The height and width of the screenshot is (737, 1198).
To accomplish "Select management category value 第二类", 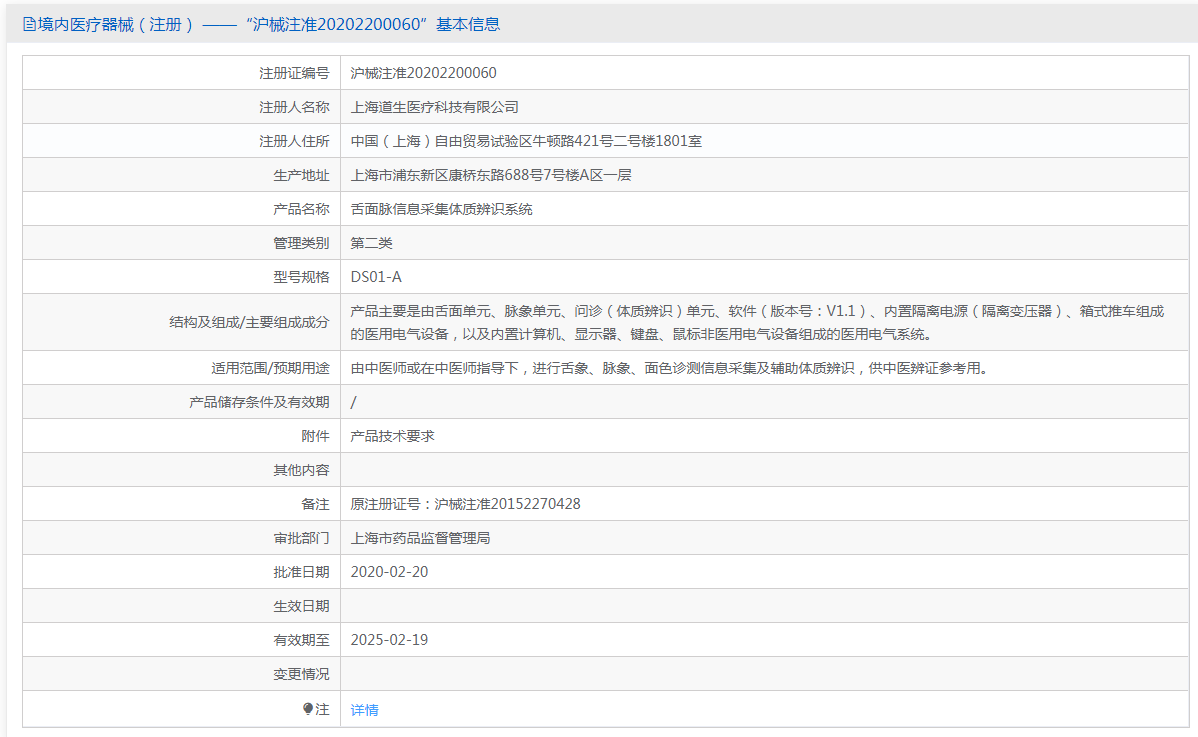I will click(371, 243).
